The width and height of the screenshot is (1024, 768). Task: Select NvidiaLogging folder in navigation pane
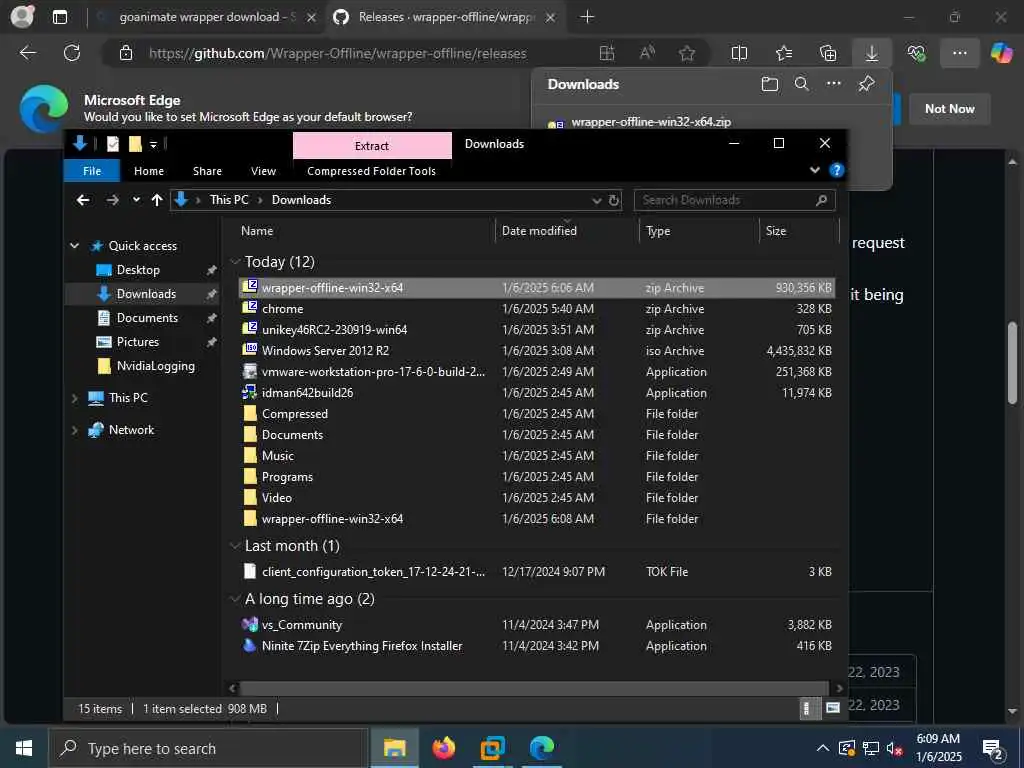click(x=155, y=366)
